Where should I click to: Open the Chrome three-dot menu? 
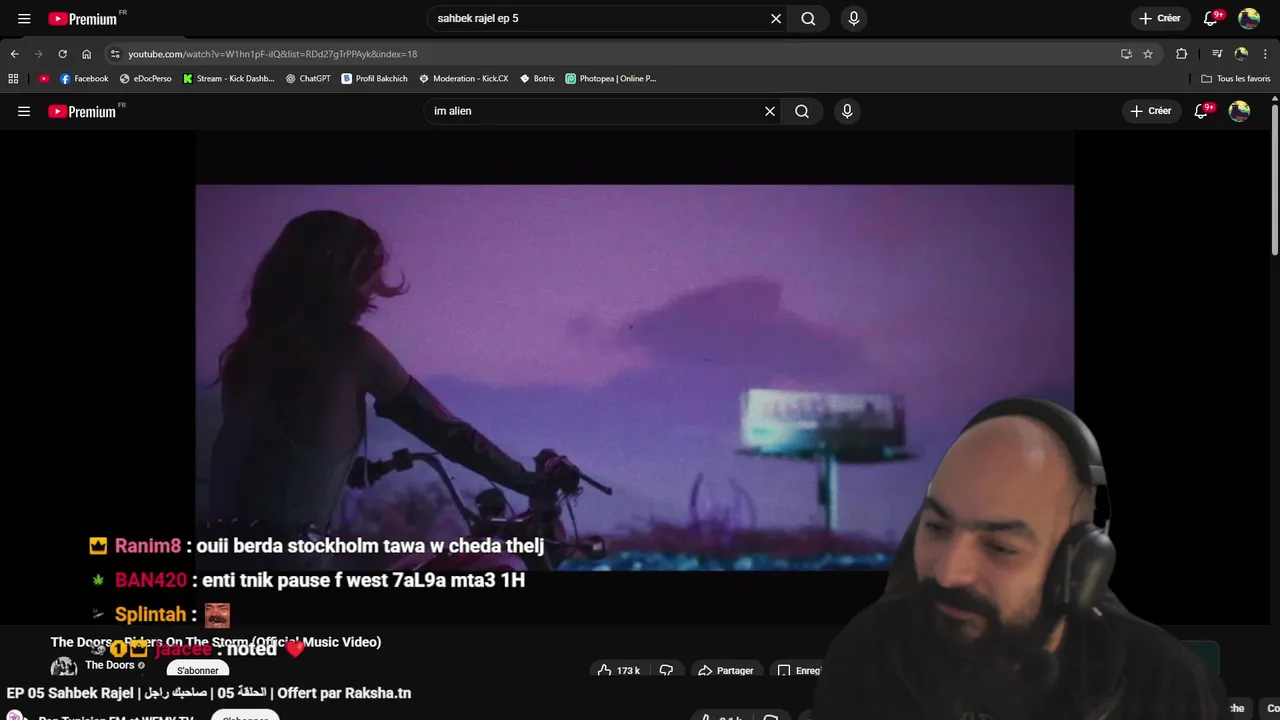pos(1266,54)
